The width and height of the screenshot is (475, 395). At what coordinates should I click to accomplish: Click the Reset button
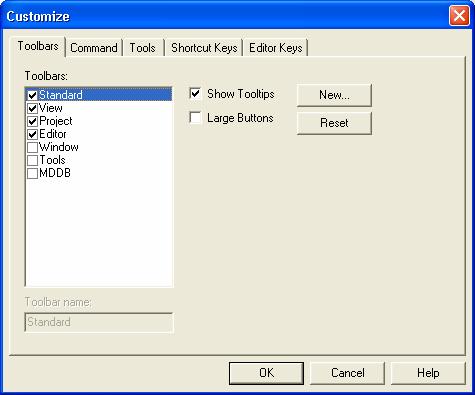tap(334, 123)
